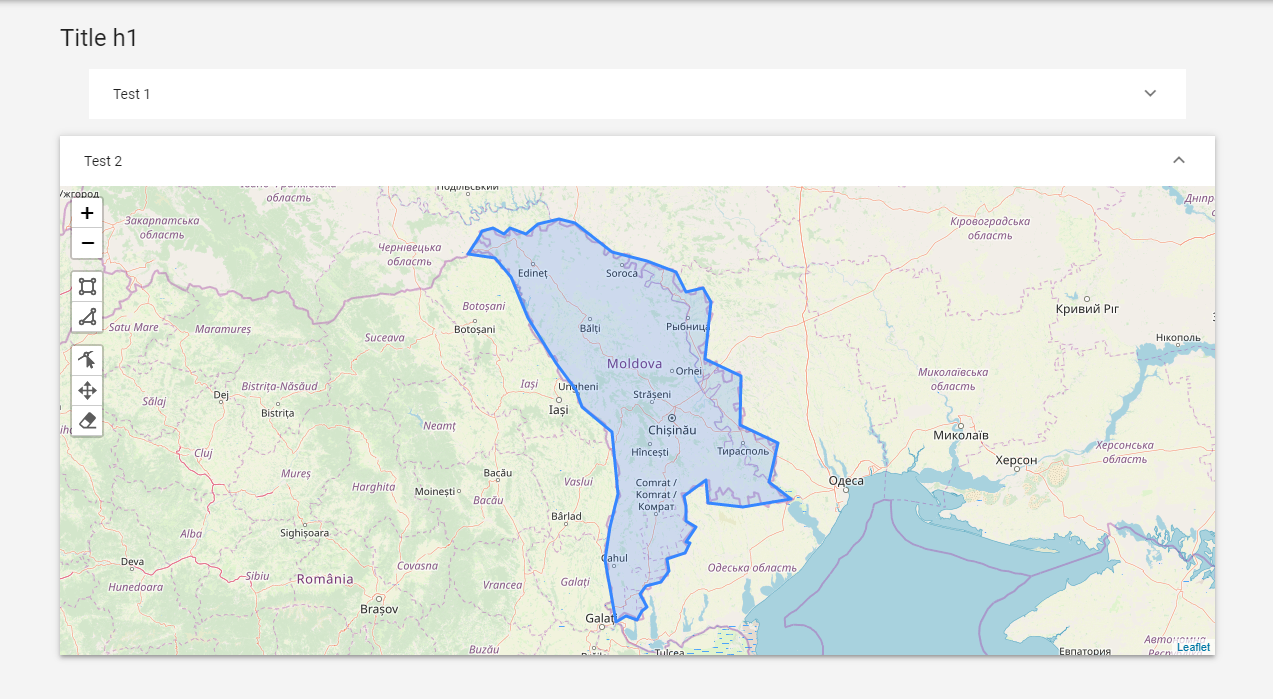Click the Chișinău city label
Viewport: 1273px width, 699px height.
tap(672, 429)
